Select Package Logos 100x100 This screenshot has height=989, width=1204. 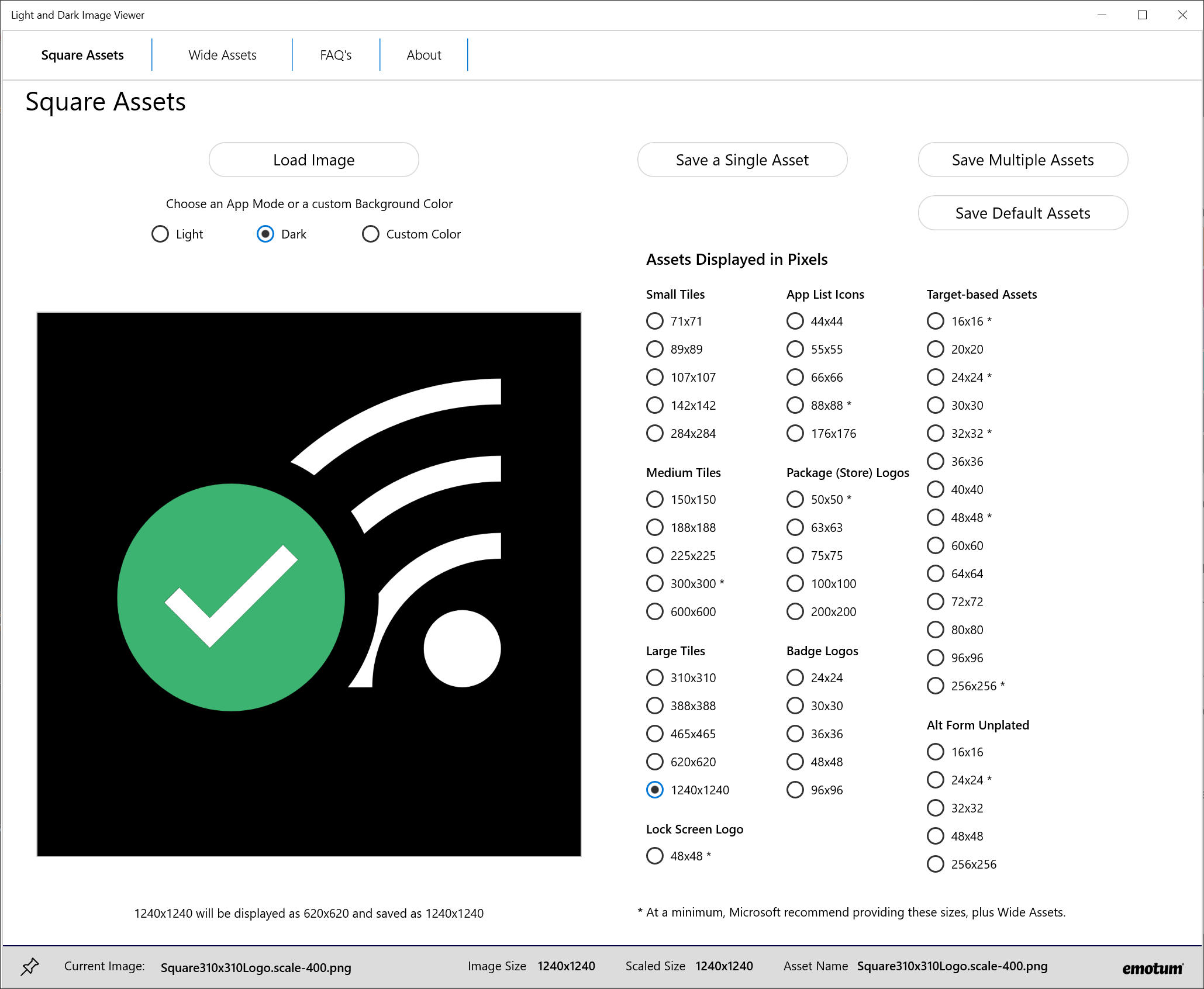[x=821, y=583]
